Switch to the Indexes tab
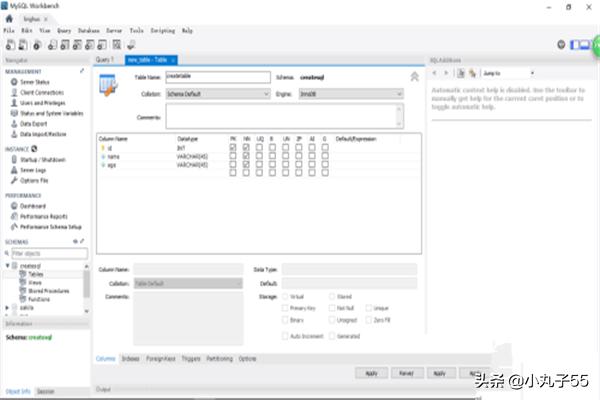Viewport: 600px width, 400px height. coord(130,359)
